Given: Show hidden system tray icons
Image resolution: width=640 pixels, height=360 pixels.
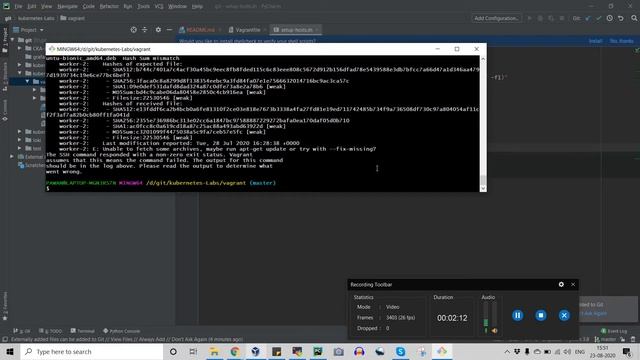Looking at the screenshot, I should point(507,351).
